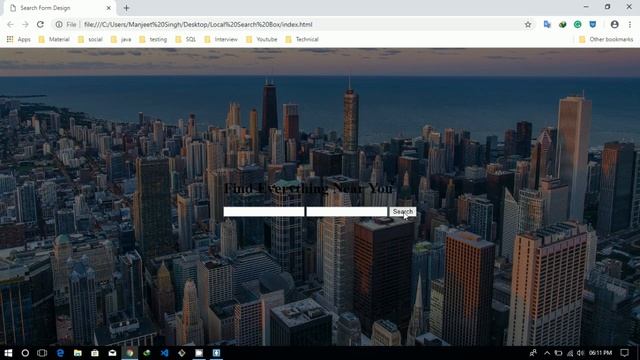Open the taskbar clock showing 06:11 PM
The height and width of the screenshot is (360, 640).
[600, 353]
